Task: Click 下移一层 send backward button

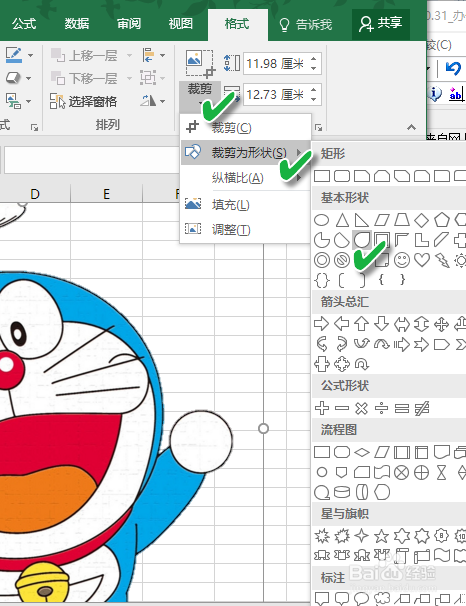Action: click(84, 78)
